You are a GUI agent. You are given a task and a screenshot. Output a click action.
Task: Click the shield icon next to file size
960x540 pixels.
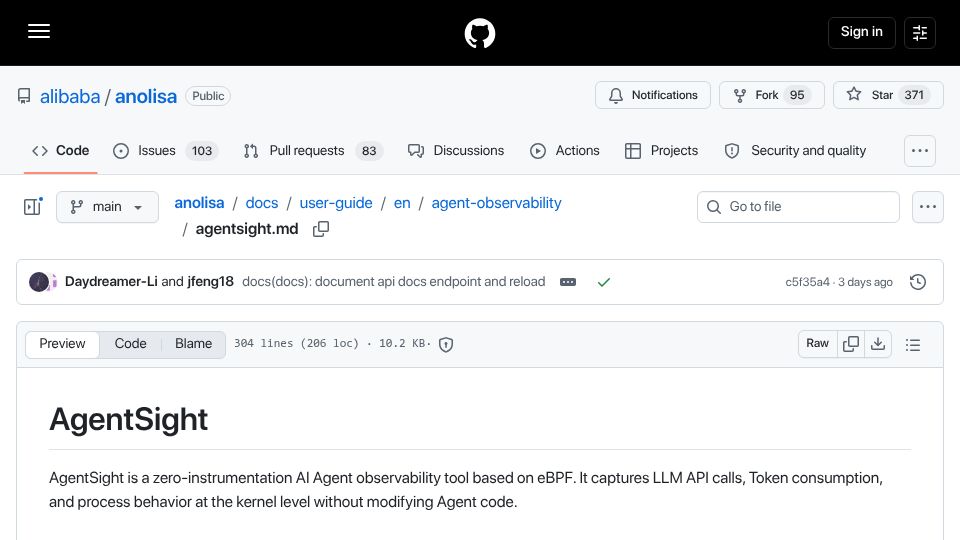coord(446,345)
